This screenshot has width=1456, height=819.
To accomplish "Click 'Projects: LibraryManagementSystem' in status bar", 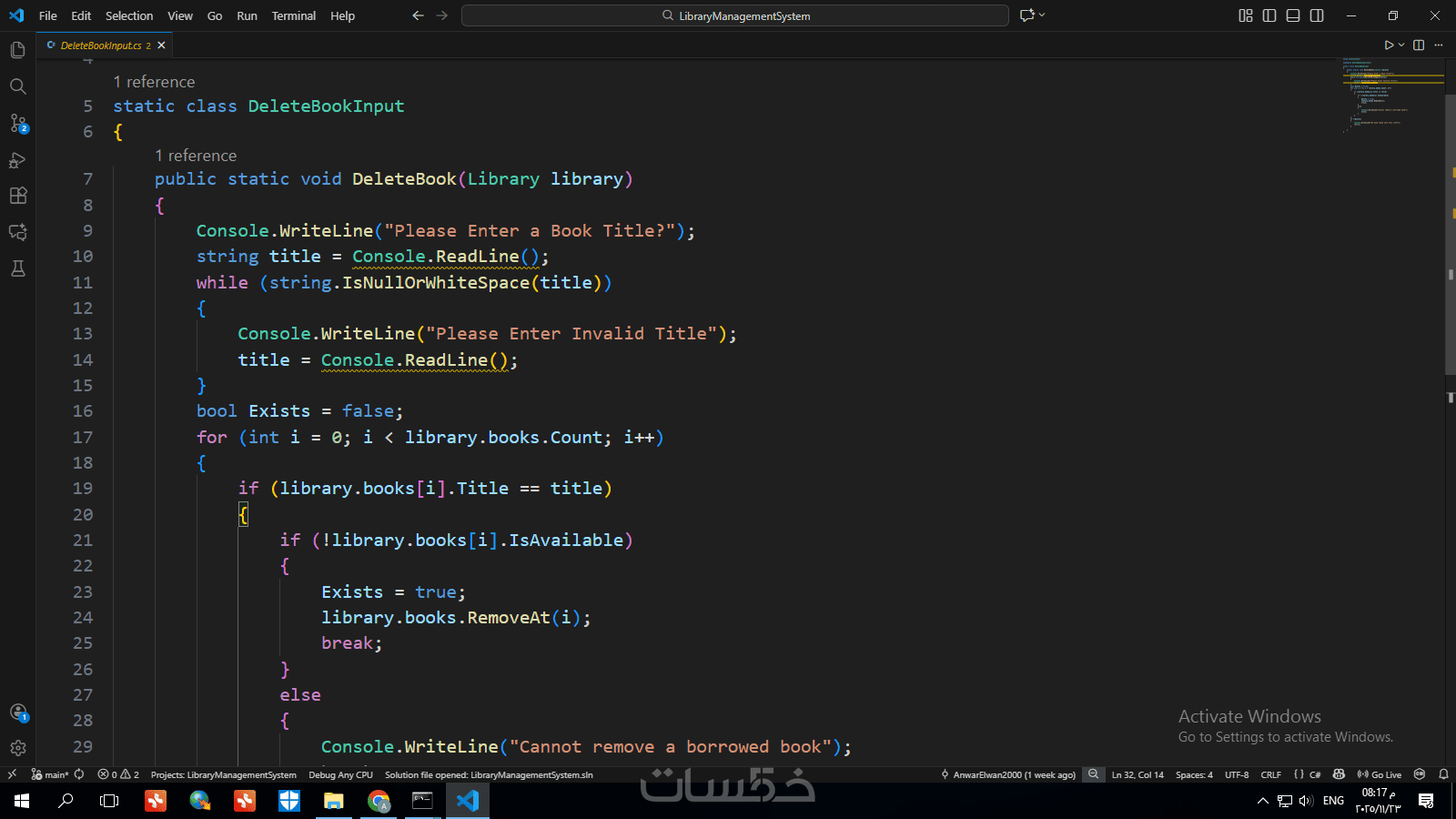I will coord(223,774).
